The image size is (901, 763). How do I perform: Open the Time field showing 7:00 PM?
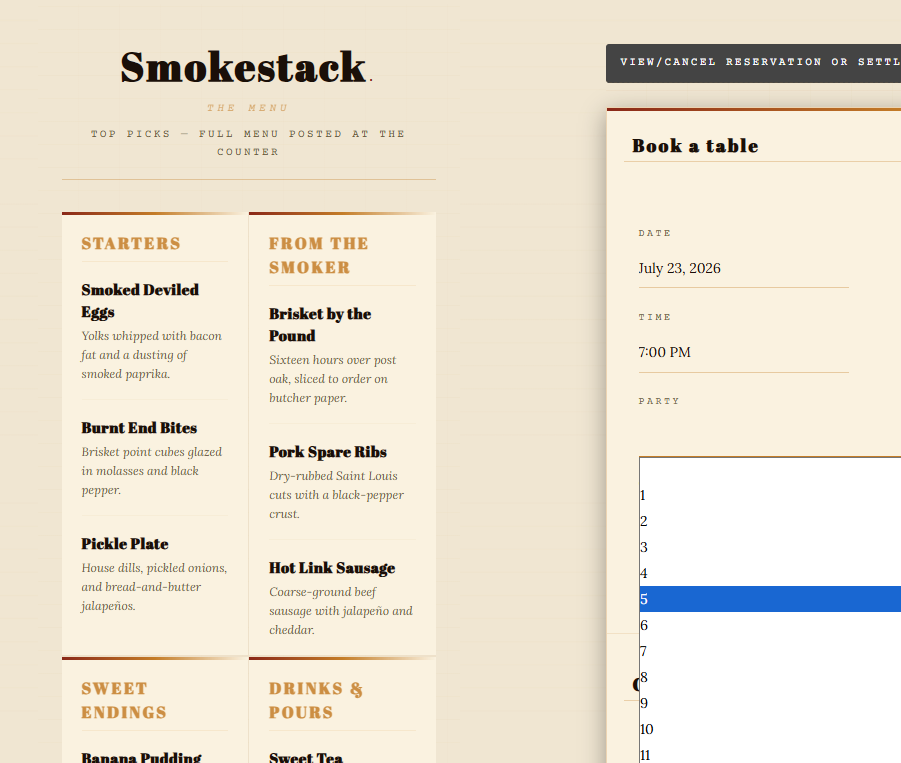tap(744, 352)
